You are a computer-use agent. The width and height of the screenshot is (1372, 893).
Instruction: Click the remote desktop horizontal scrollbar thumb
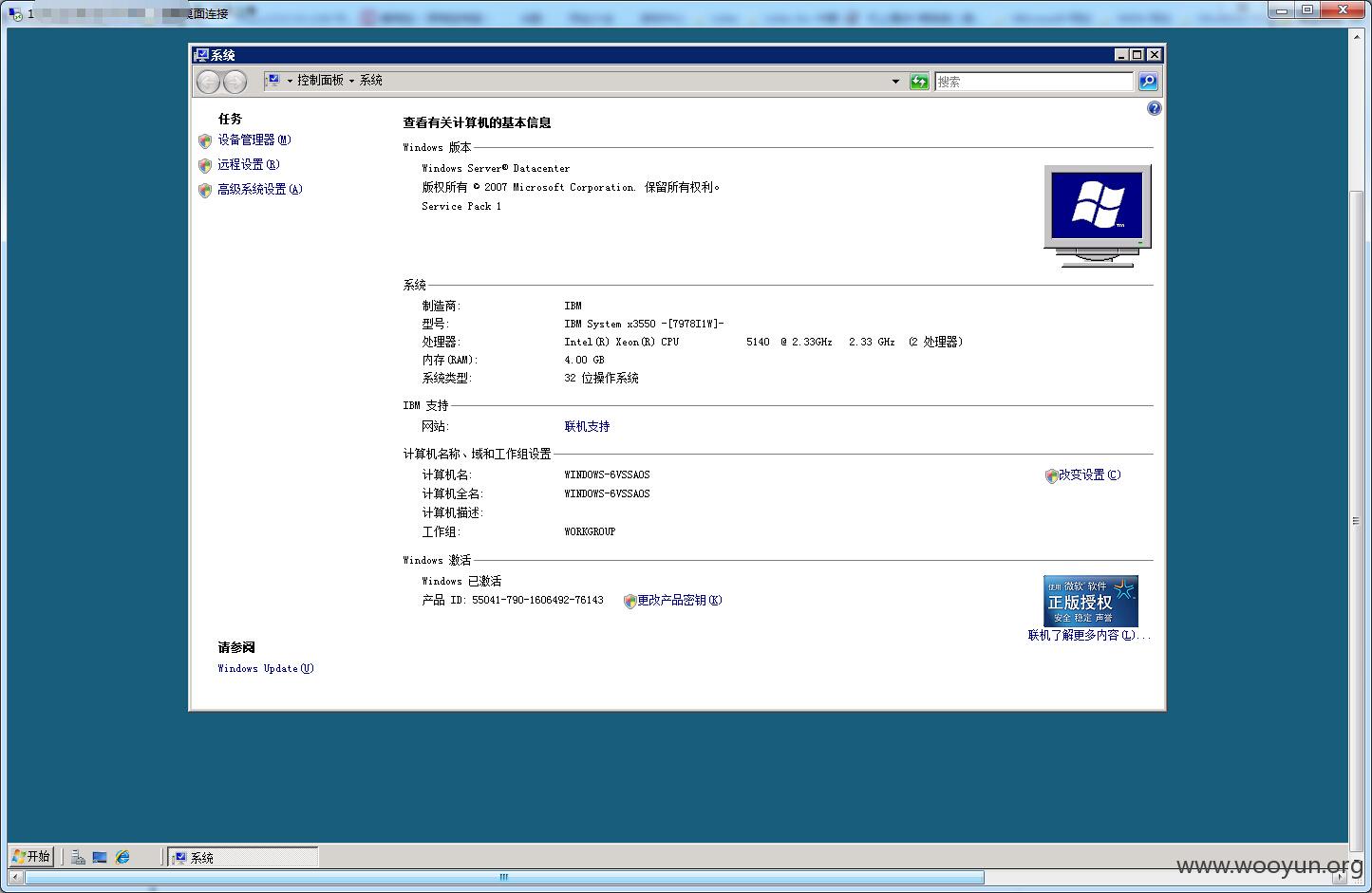click(504, 878)
